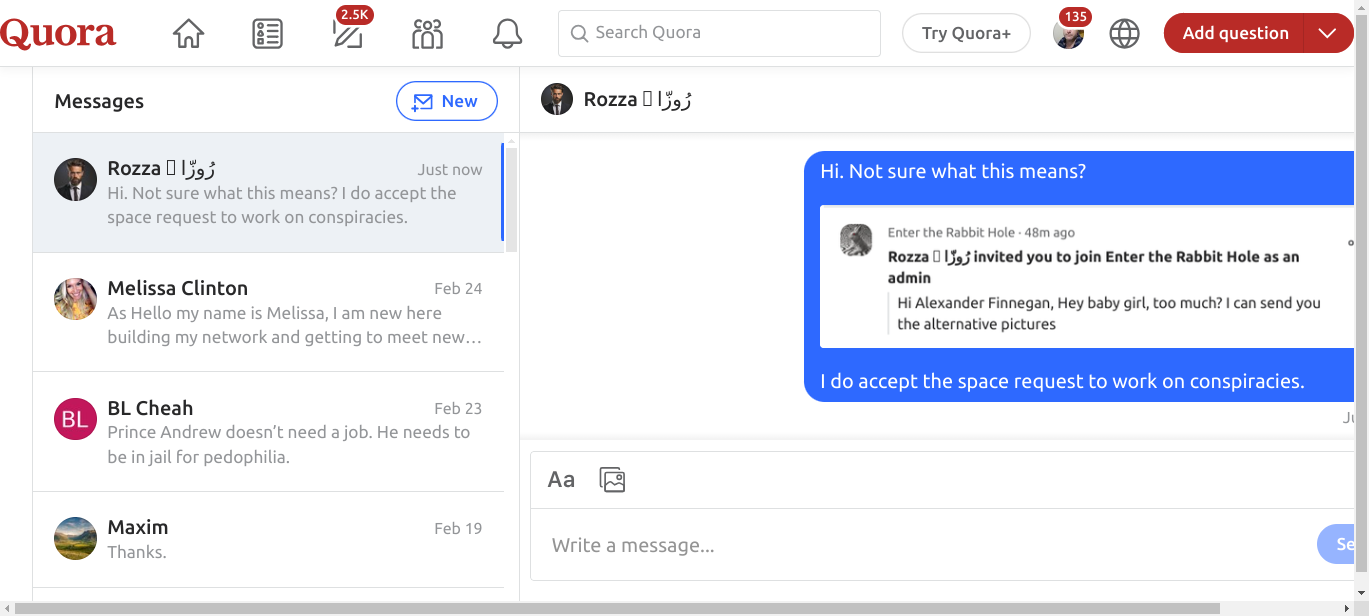Open the Enter the Rabbit Hole space icon
The height and width of the screenshot is (616, 1369).
[856, 240]
